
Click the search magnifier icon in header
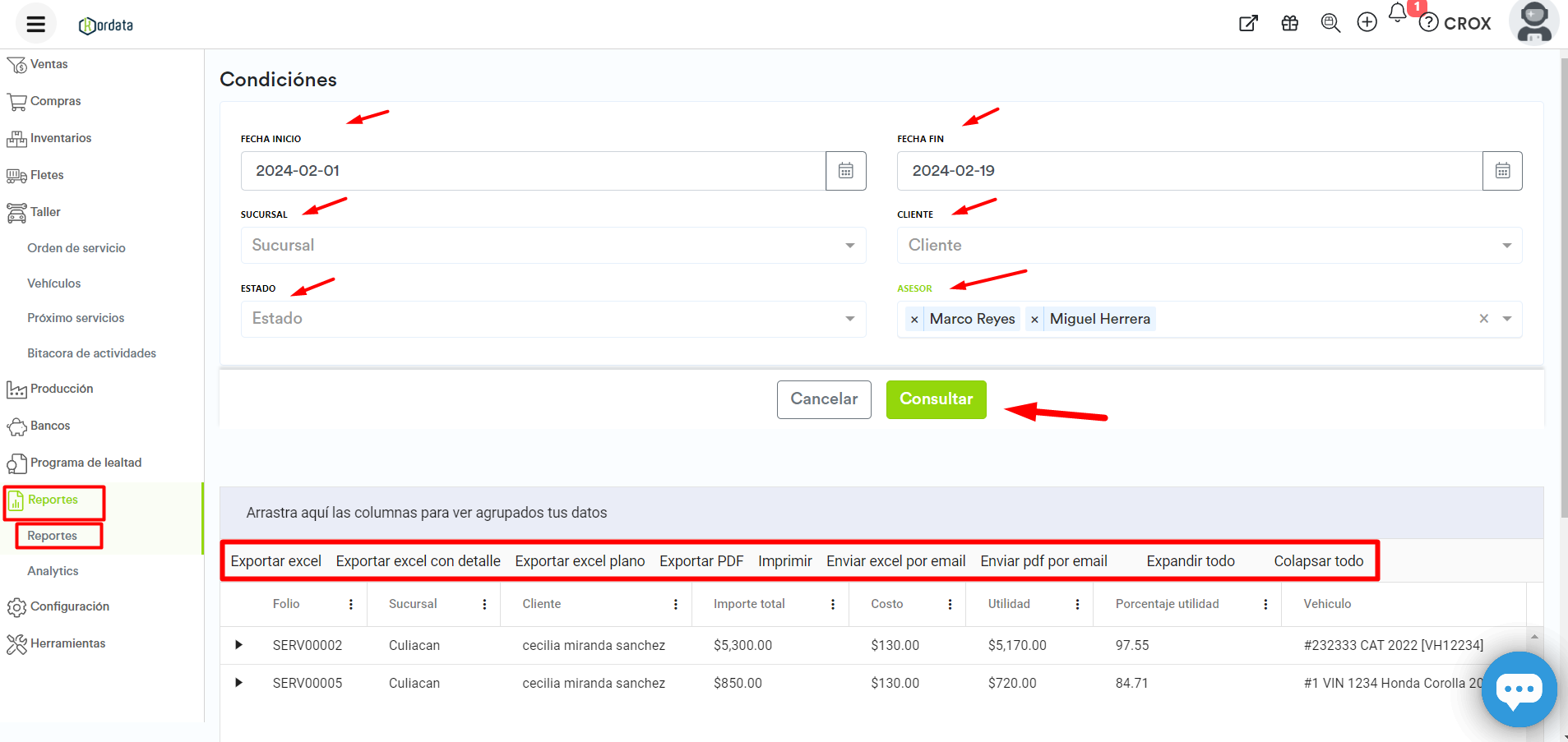click(1330, 23)
